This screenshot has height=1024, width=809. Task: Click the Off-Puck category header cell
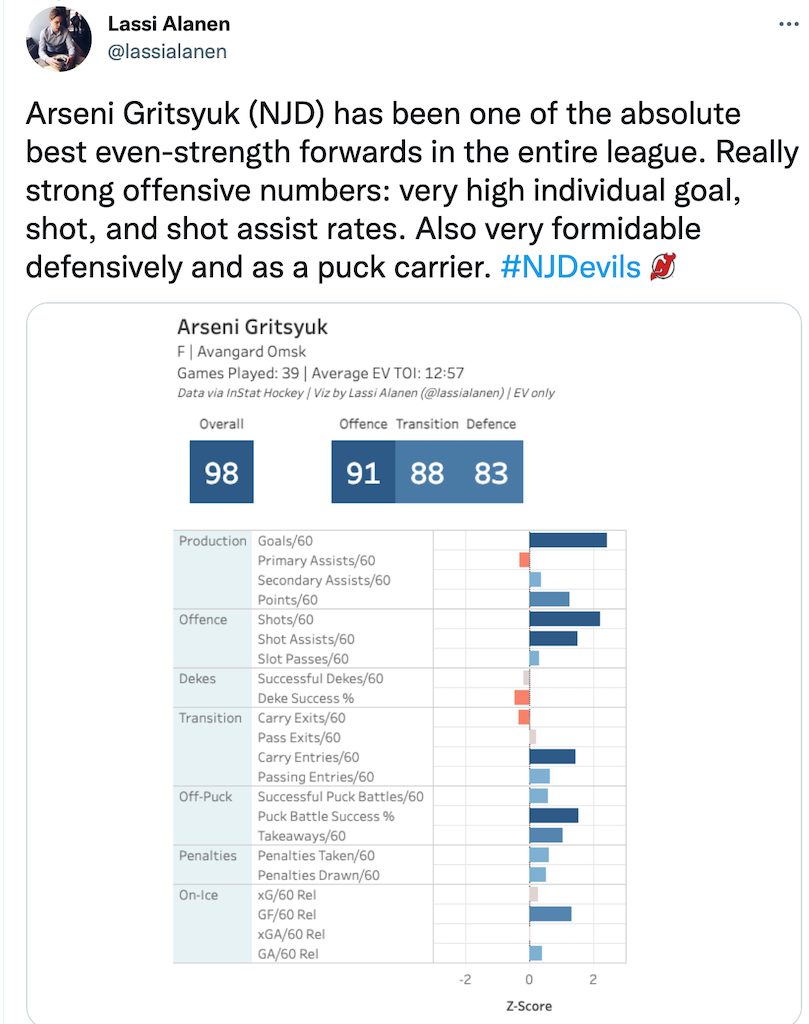click(x=212, y=816)
